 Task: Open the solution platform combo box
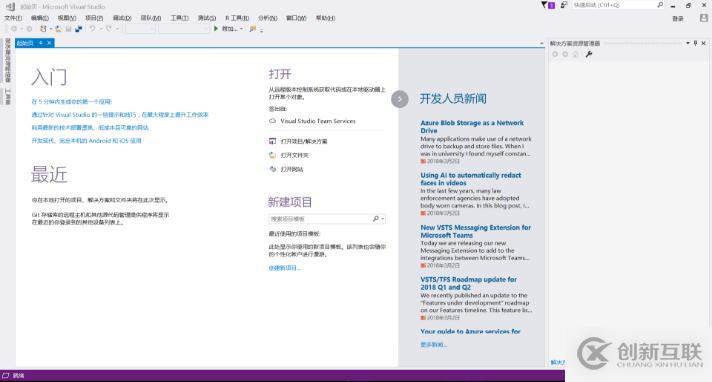tap(184, 29)
